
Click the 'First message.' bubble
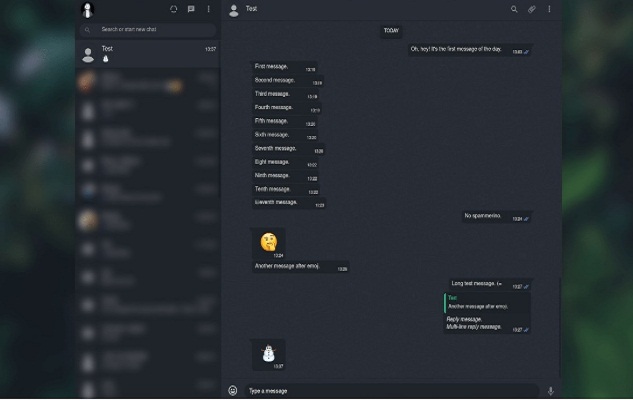(284, 67)
